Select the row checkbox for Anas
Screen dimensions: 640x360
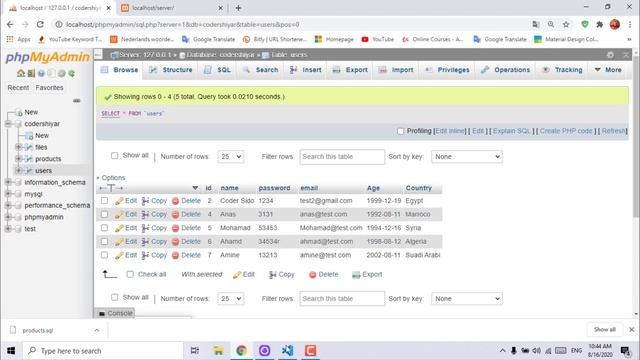[x=104, y=214]
